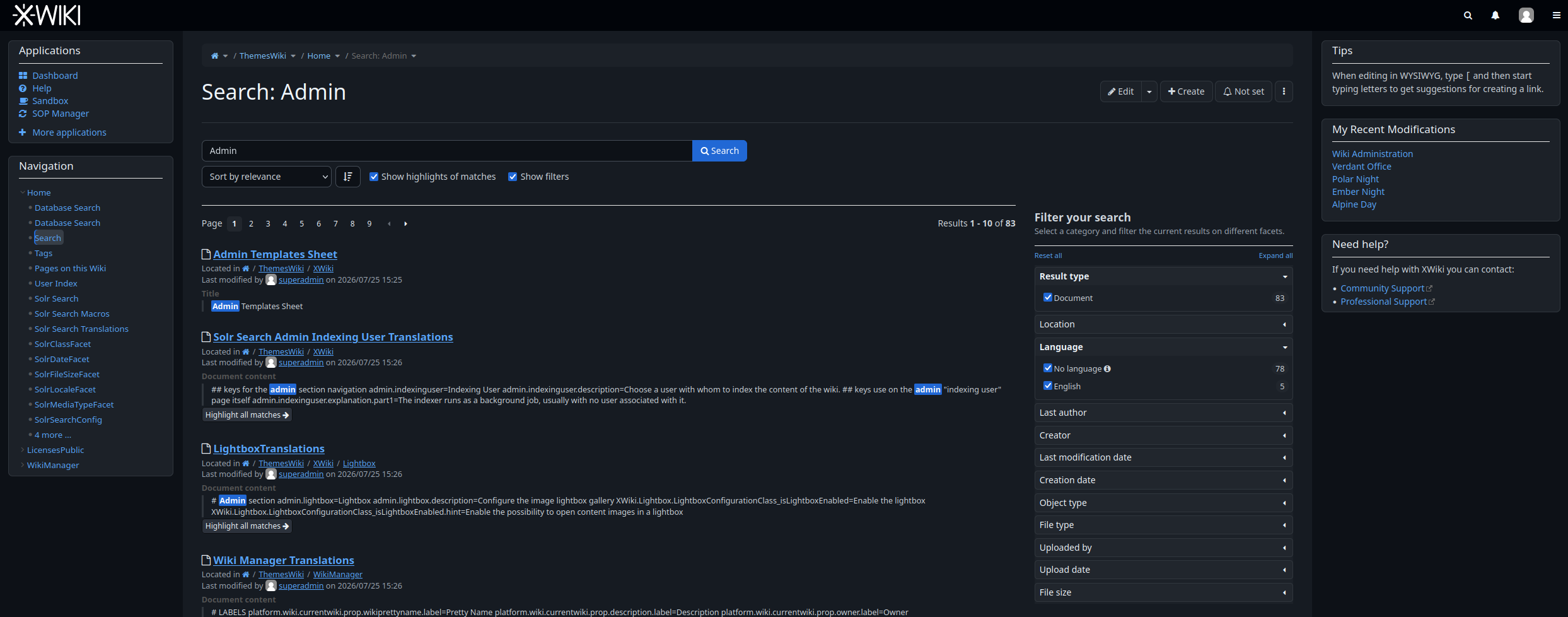Click the Not set notification button
1568x617 pixels.
(x=1243, y=91)
